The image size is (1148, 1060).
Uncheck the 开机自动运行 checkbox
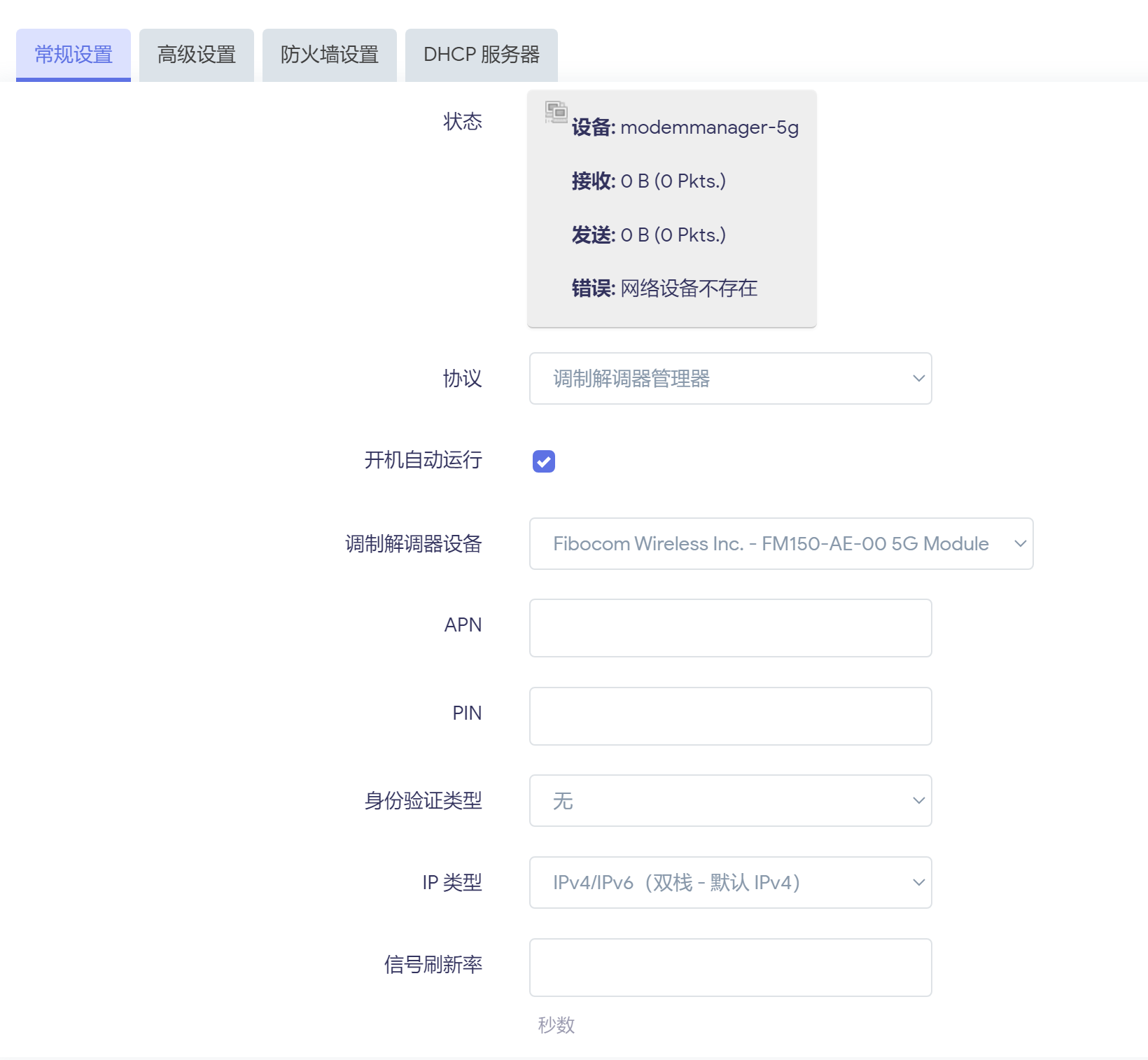pyautogui.click(x=543, y=461)
